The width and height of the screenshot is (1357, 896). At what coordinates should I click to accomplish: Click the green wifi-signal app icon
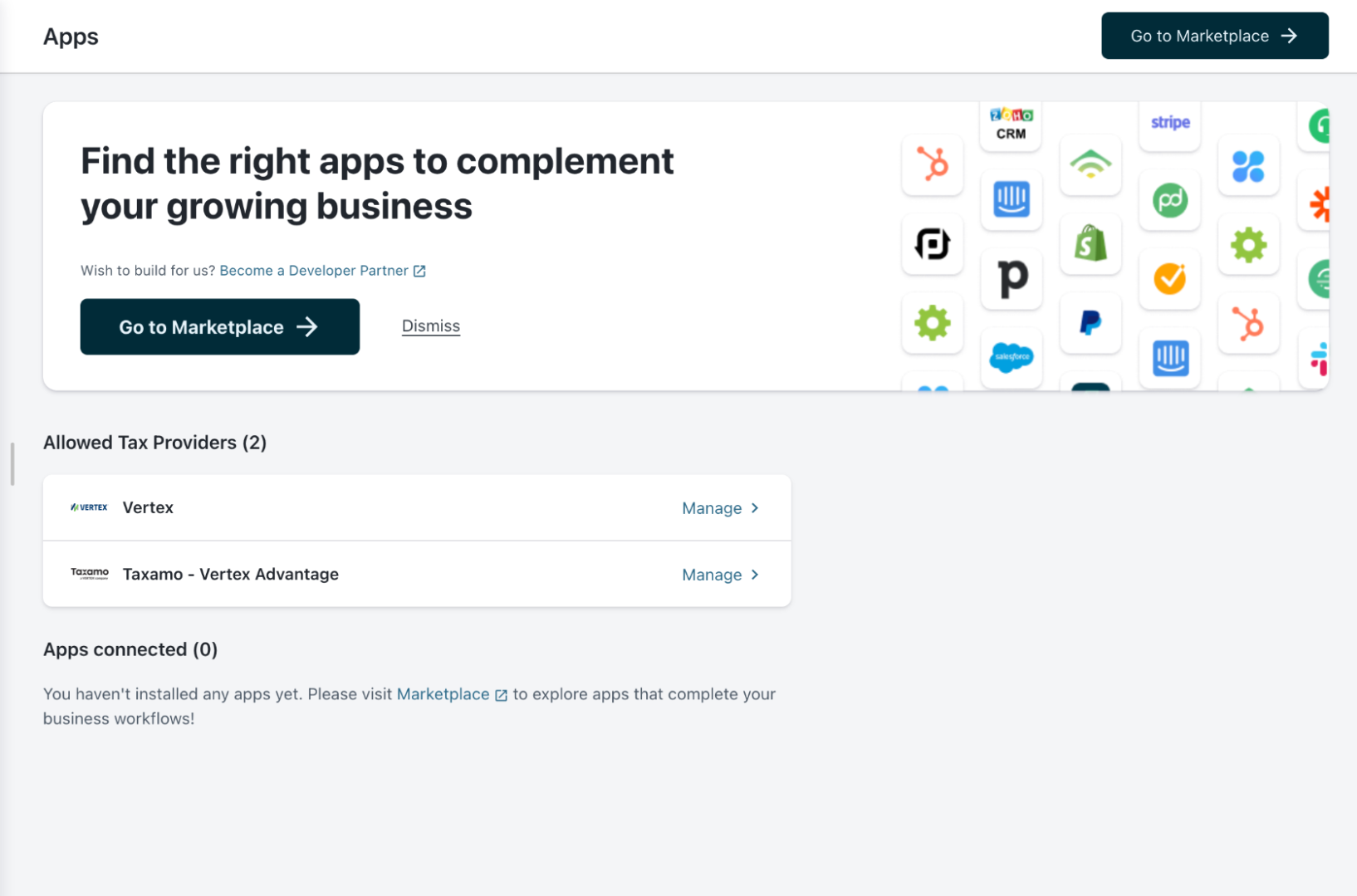pyautogui.click(x=1090, y=164)
